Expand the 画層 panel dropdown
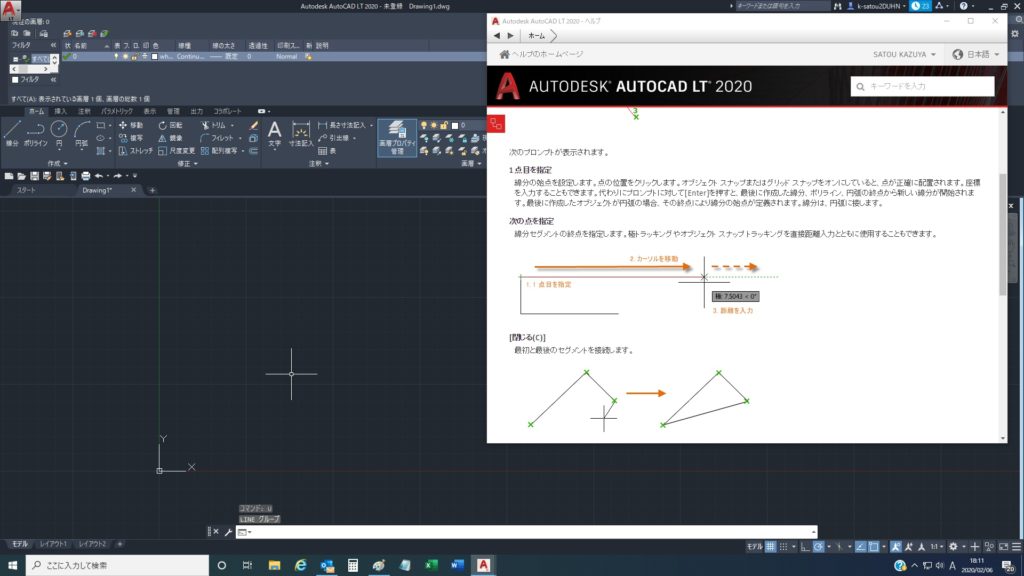 point(472,163)
